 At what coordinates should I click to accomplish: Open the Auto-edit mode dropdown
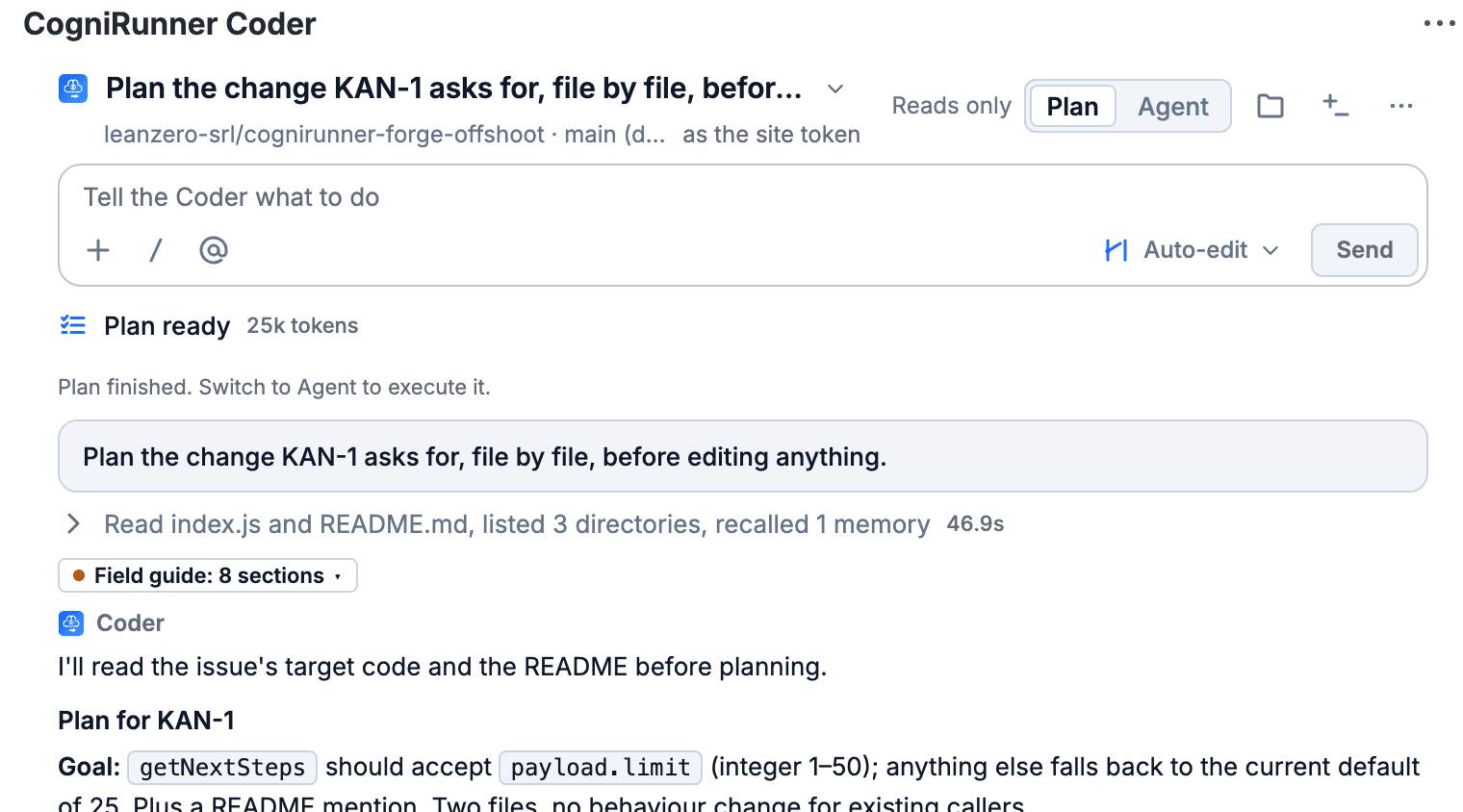pyautogui.click(x=1193, y=250)
